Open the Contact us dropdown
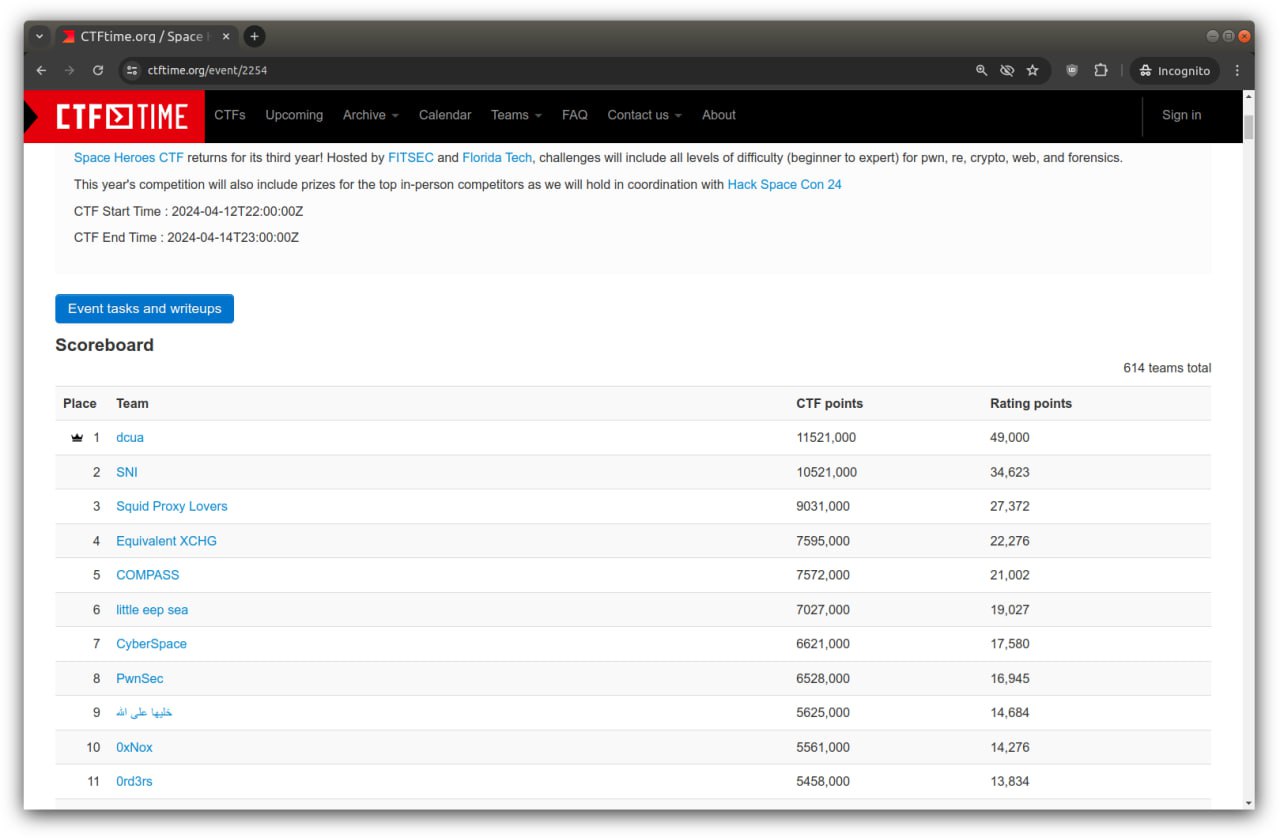Viewport: 1280px width, 838px height. (x=644, y=115)
